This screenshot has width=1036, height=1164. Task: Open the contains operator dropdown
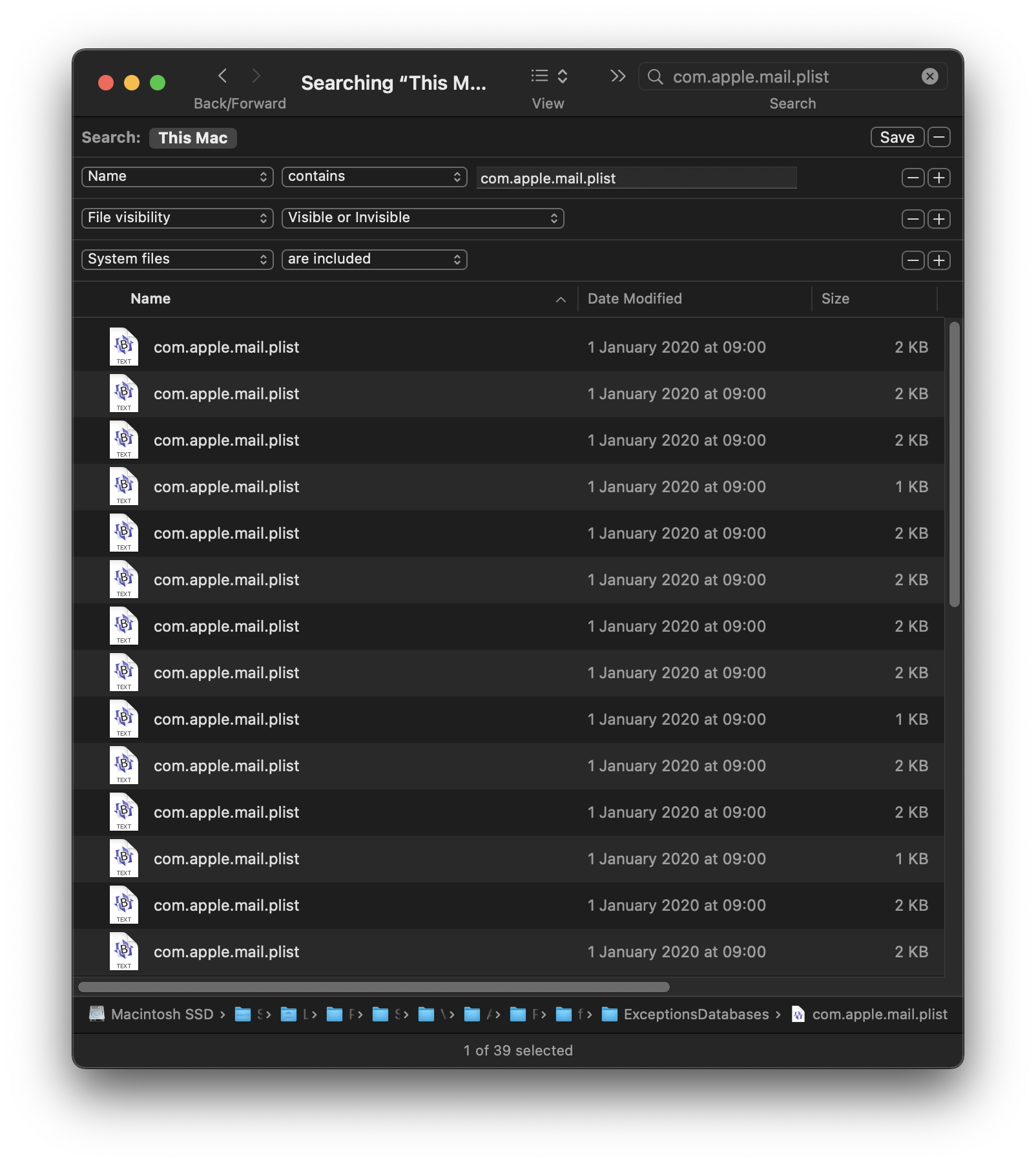click(x=375, y=177)
